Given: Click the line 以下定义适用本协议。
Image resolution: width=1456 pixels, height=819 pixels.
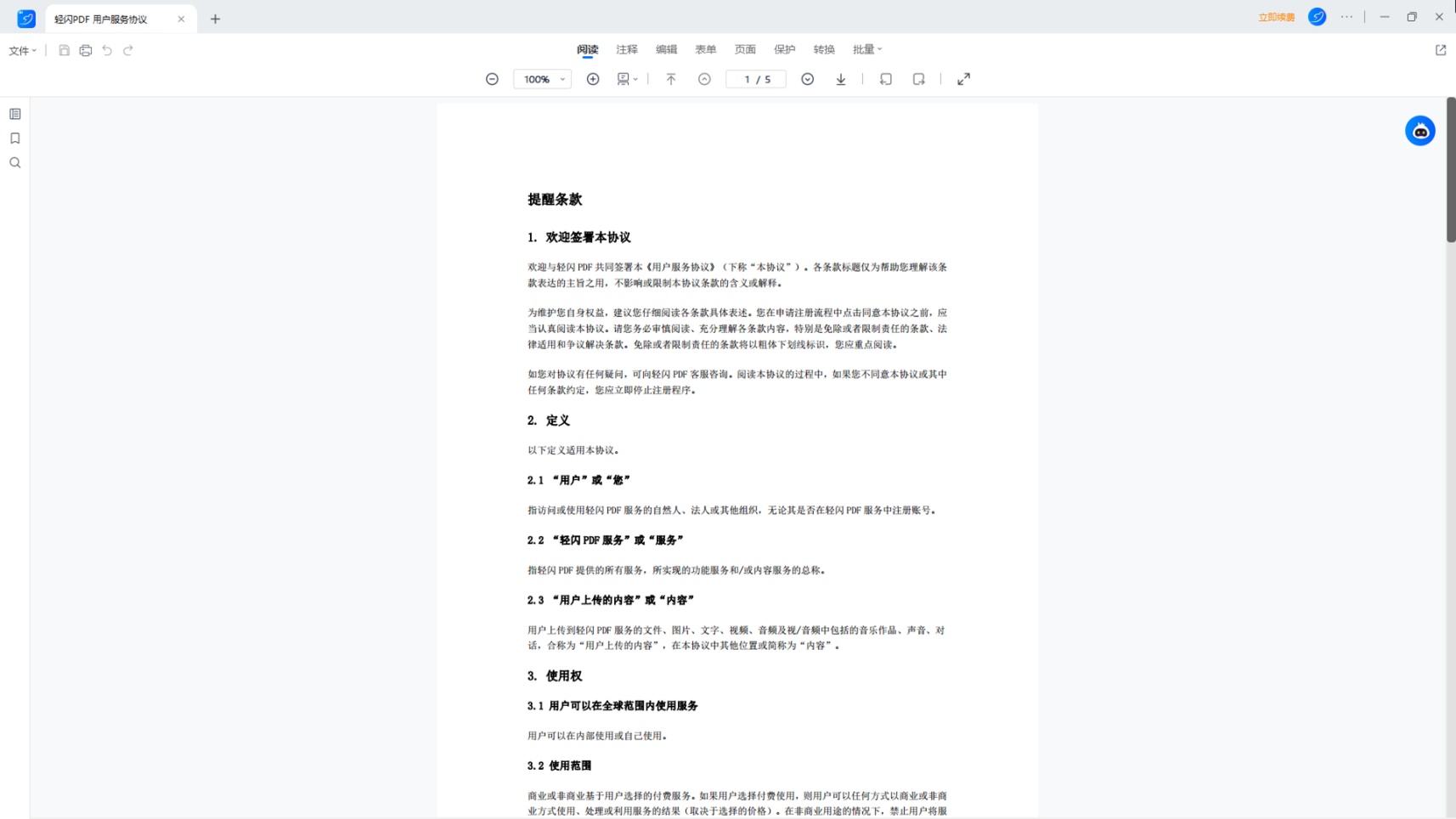Looking at the screenshot, I should coord(575,450).
